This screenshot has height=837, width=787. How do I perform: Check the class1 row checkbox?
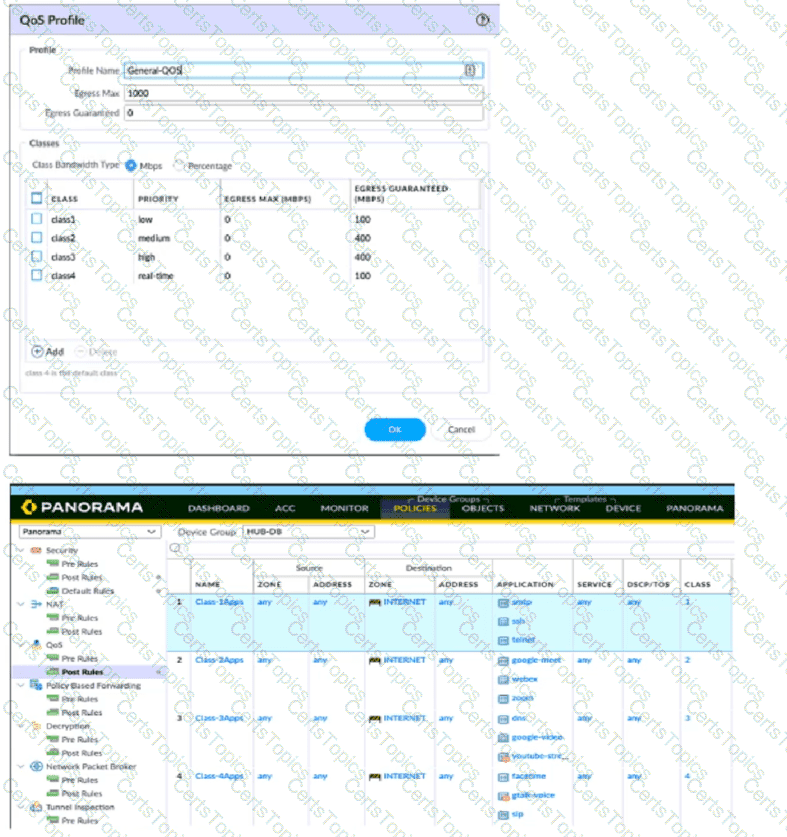[x=37, y=219]
